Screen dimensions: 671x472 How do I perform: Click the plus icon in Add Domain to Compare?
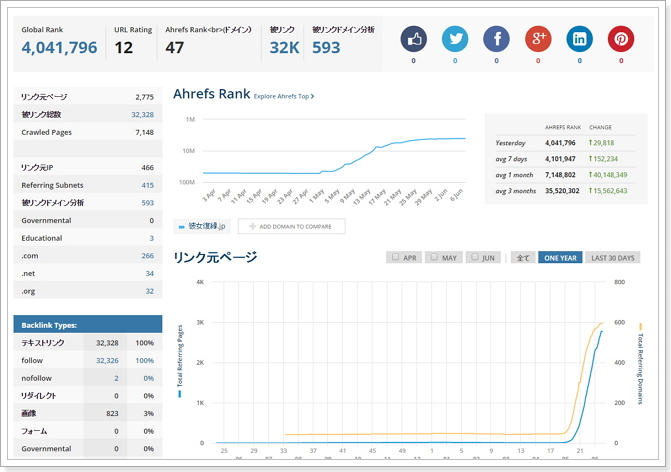click(252, 226)
